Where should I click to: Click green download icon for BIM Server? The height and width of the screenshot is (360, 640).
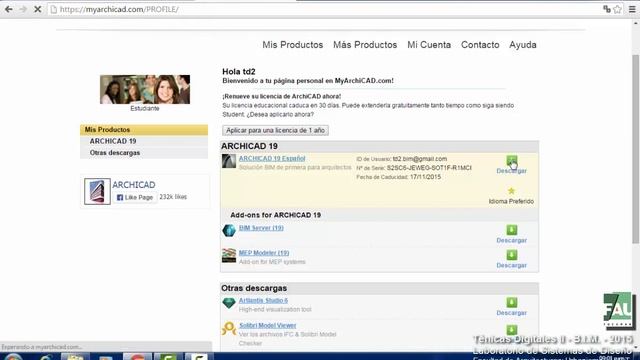pyautogui.click(x=511, y=230)
